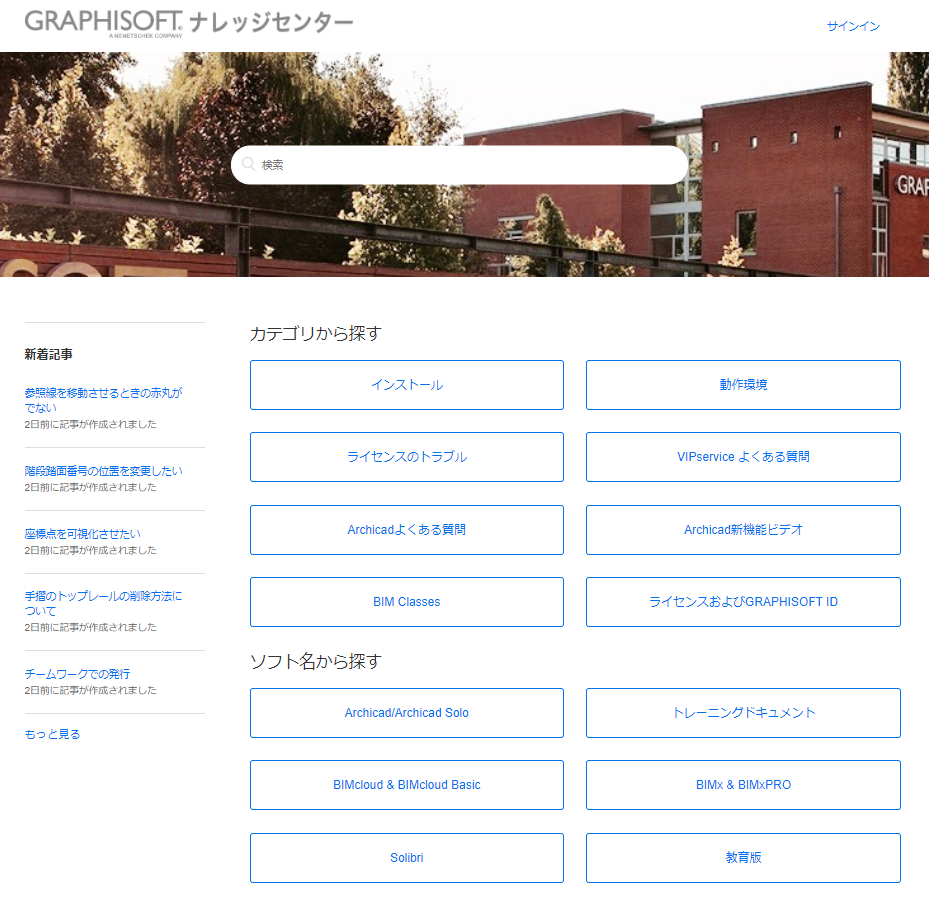
Task: Click the magnifier icon in search bar
Action: click(249, 164)
